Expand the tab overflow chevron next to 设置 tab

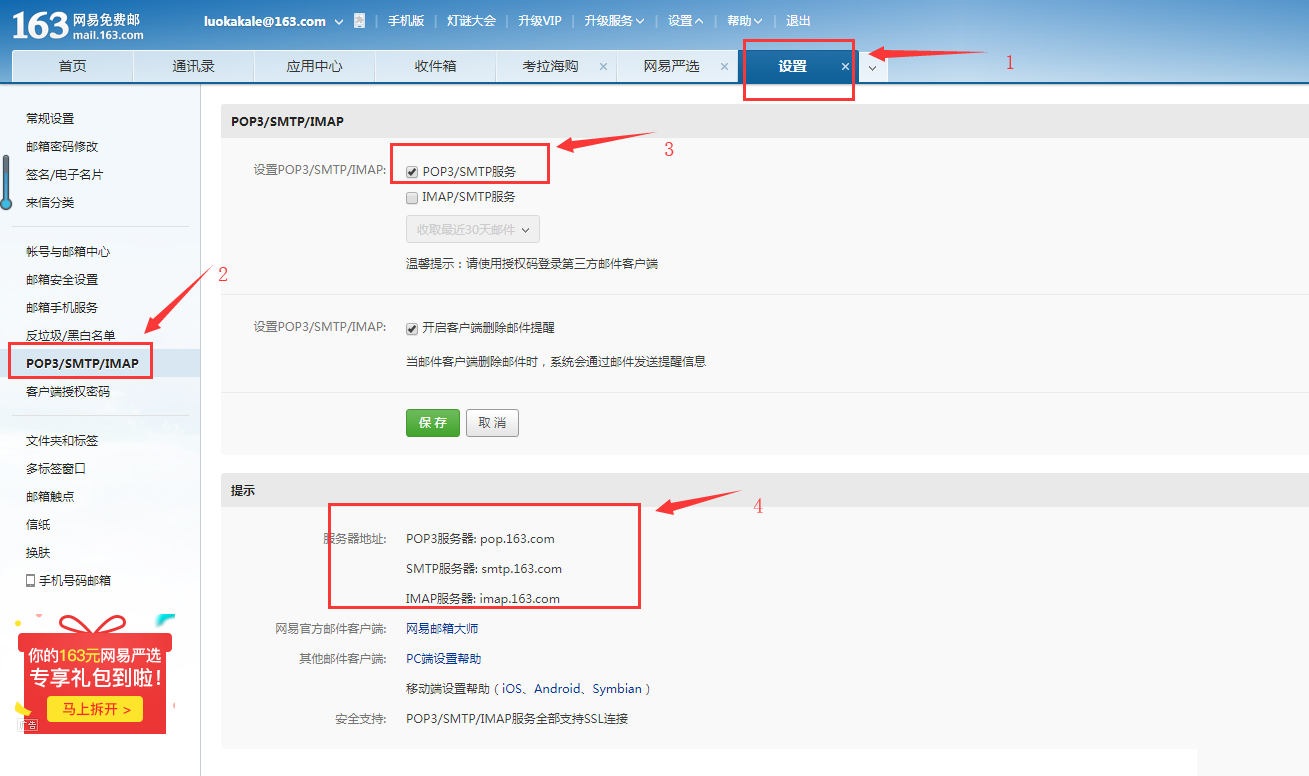872,68
